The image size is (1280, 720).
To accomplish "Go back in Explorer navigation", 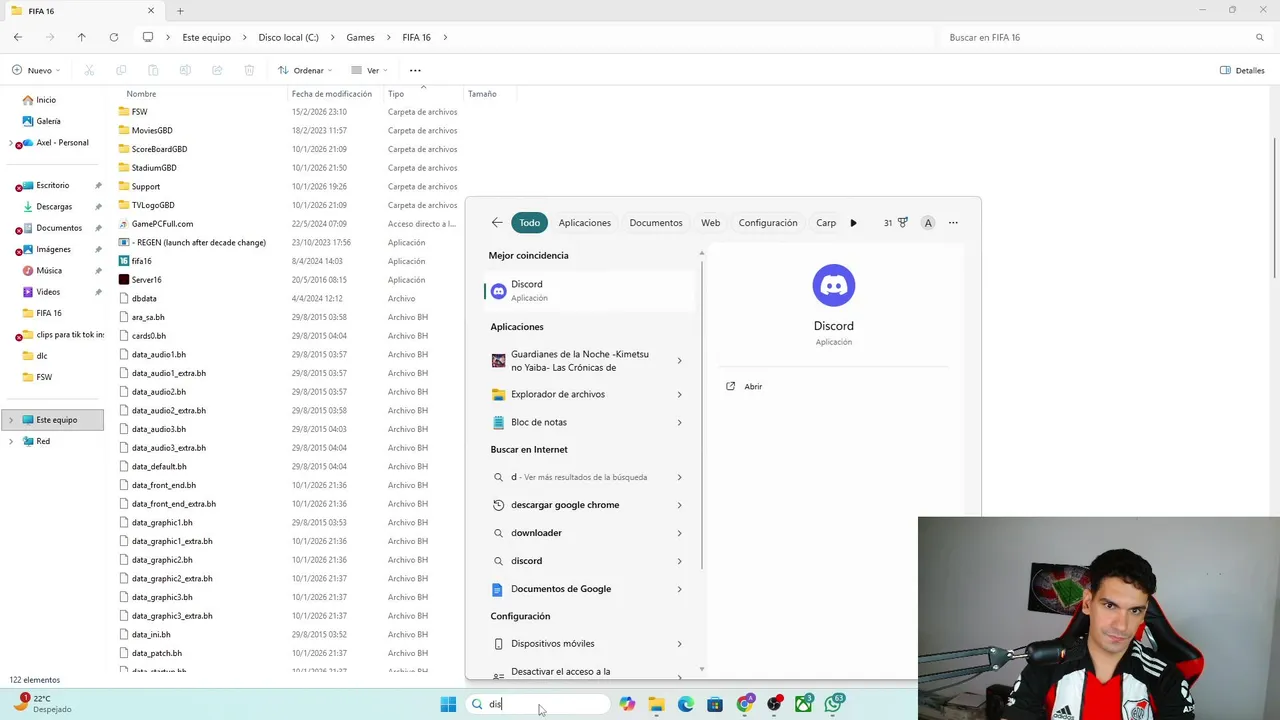I will [x=17, y=37].
